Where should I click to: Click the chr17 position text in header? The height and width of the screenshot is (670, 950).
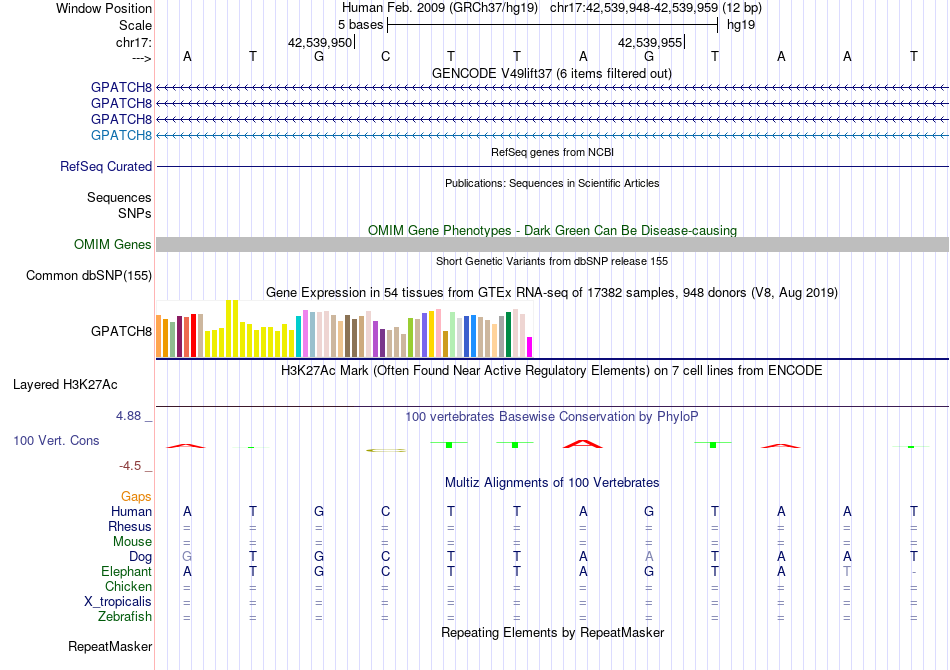click(x=634, y=8)
